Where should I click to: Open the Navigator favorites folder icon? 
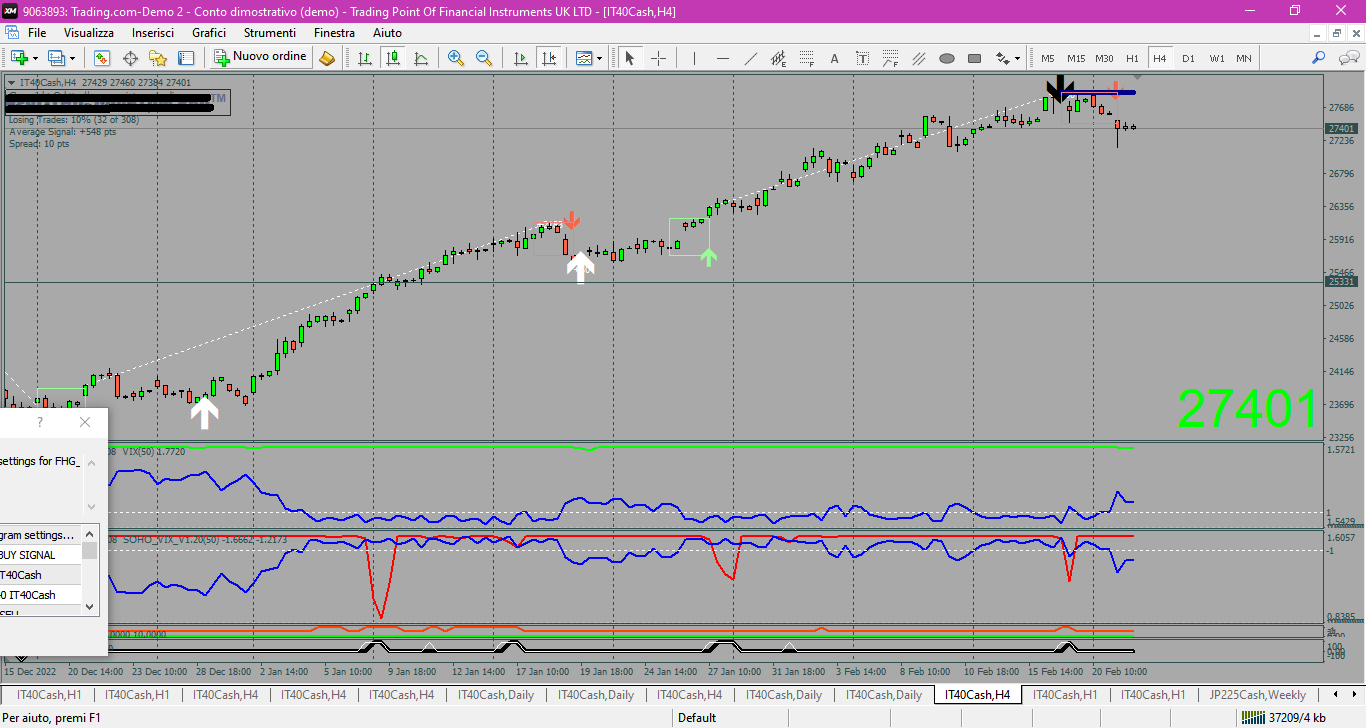pos(158,58)
